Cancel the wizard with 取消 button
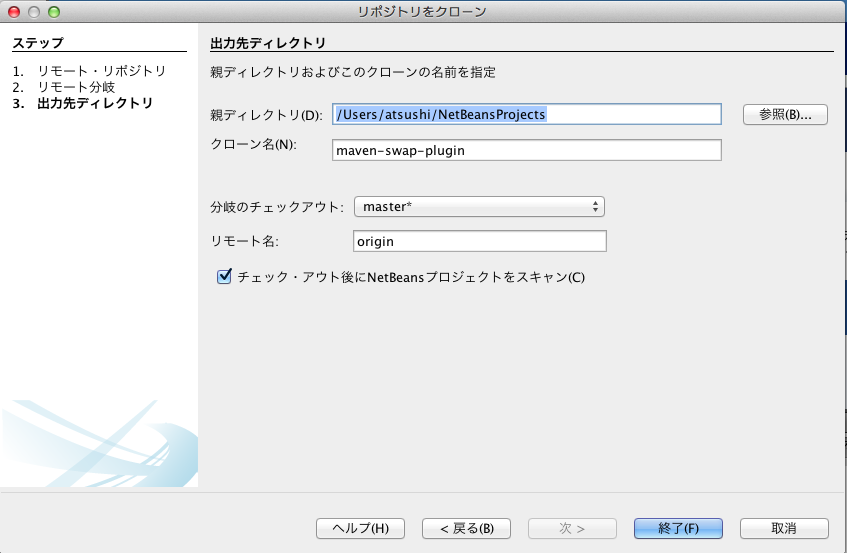847x553 pixels. click(784, 528)
